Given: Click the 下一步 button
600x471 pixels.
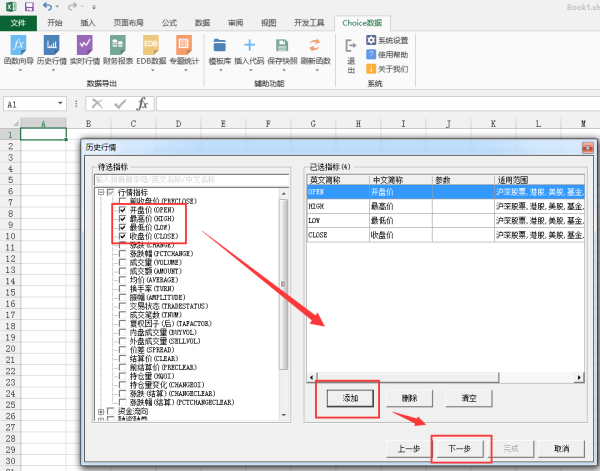Looking at the screenshot, I should pos(462,448).
